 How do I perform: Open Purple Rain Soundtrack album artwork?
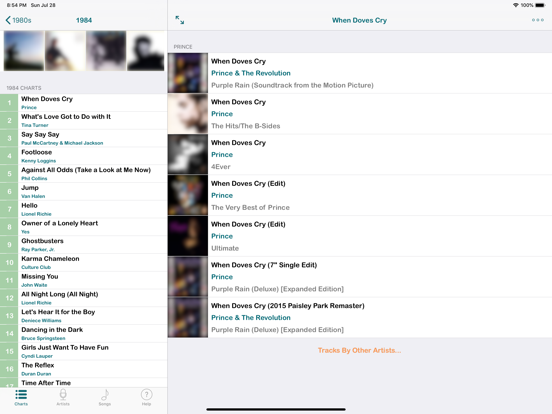(x=188, y=73)
